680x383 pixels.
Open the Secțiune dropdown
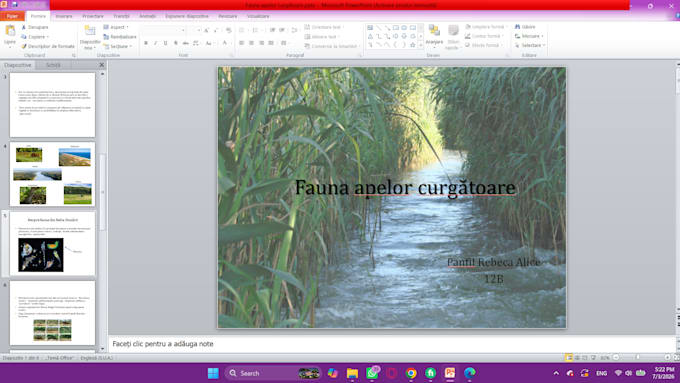click(x=118, y=46)
